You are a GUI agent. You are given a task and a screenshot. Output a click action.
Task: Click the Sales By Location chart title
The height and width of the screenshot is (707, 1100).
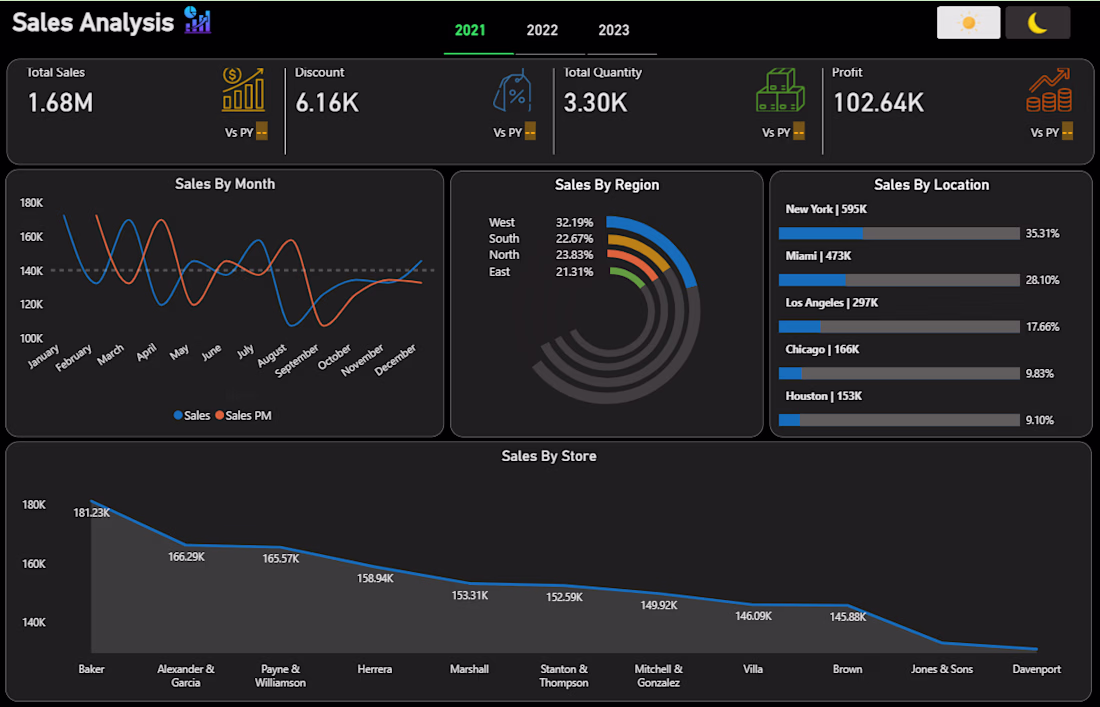(x=932, y=184)
